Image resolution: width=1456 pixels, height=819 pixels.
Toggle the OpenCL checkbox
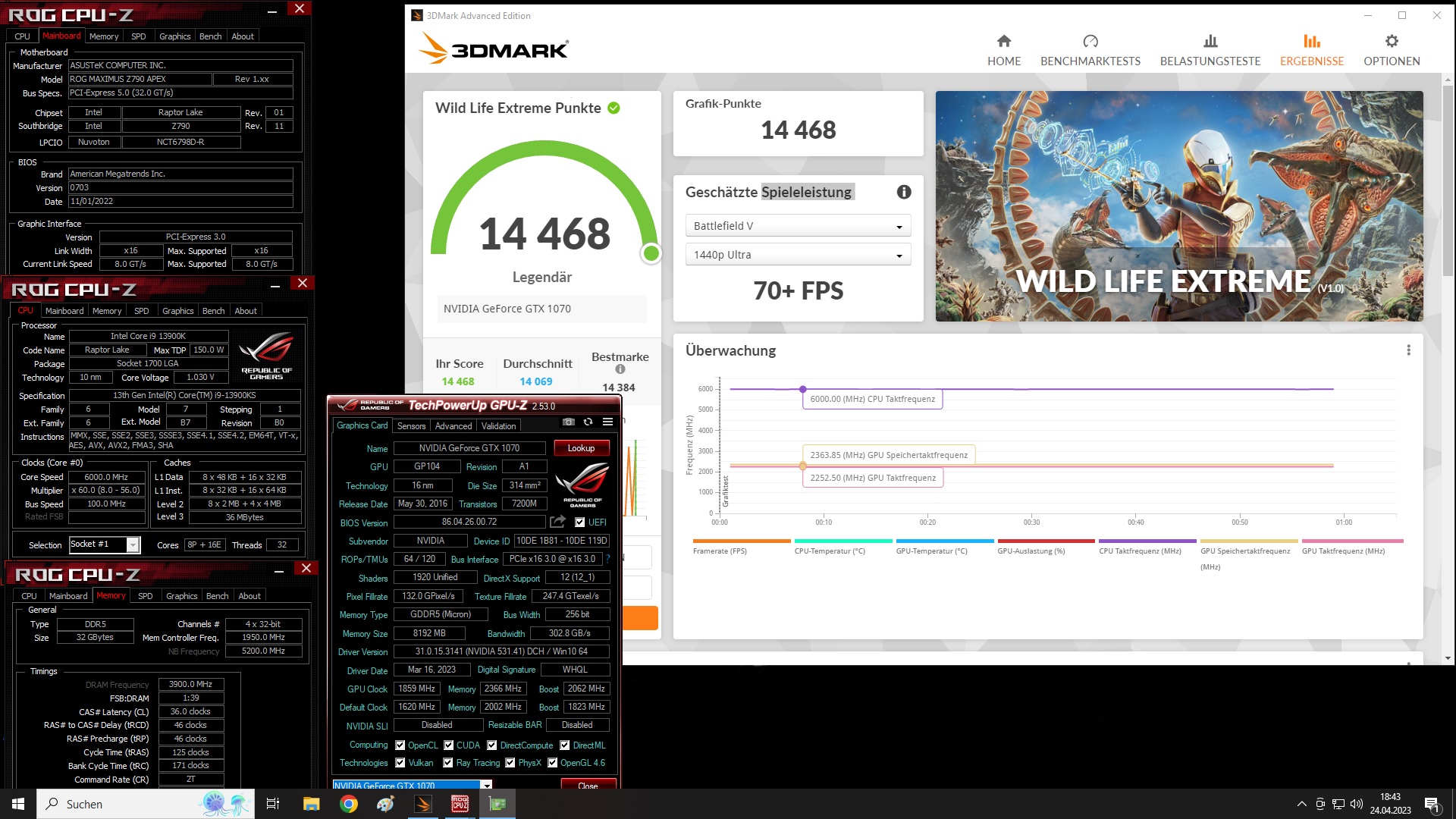[x=400, y=745]
